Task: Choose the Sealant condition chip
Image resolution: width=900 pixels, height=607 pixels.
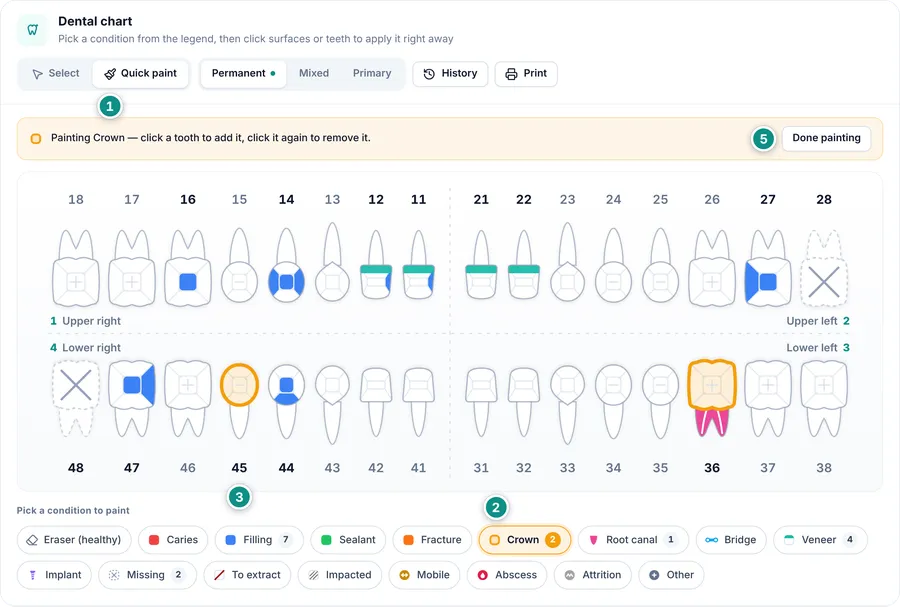Action: pos(348,540)
